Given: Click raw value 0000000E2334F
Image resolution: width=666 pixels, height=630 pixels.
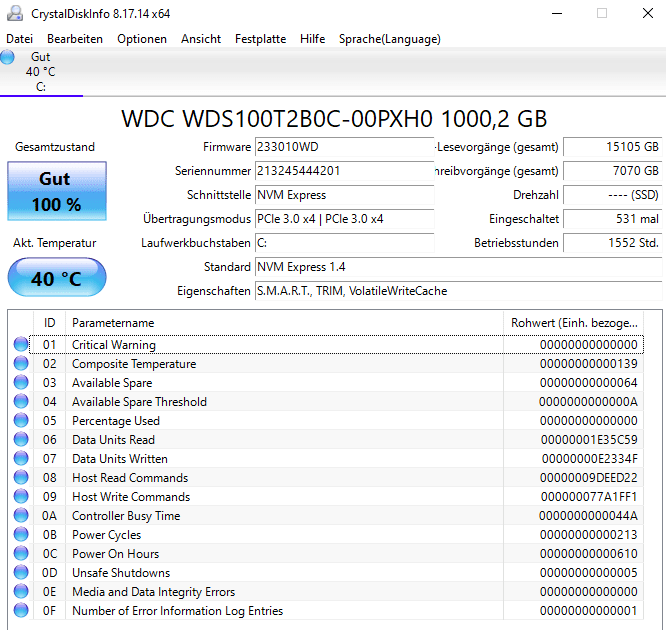Looking at the screenshot, I should [x=590, y=459].
